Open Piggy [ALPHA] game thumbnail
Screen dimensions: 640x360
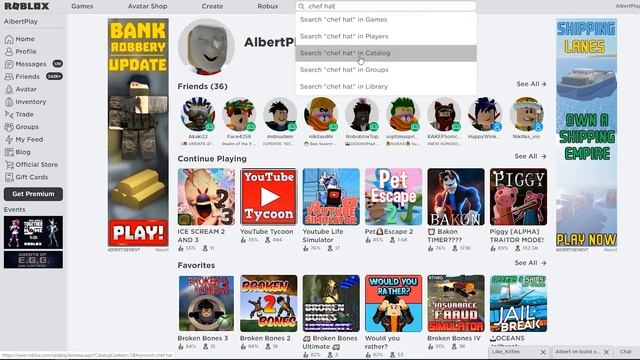click(518, 197)
